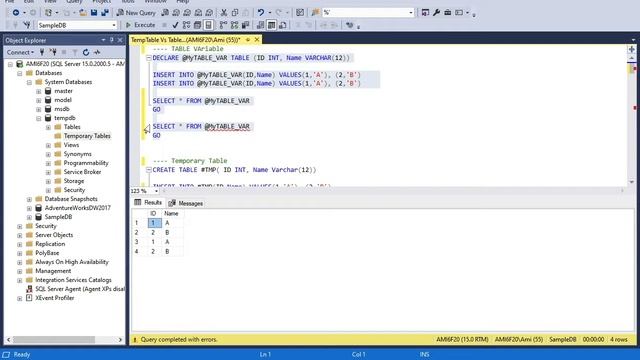Open the active files dropdown arrow at tab row end

633,40
